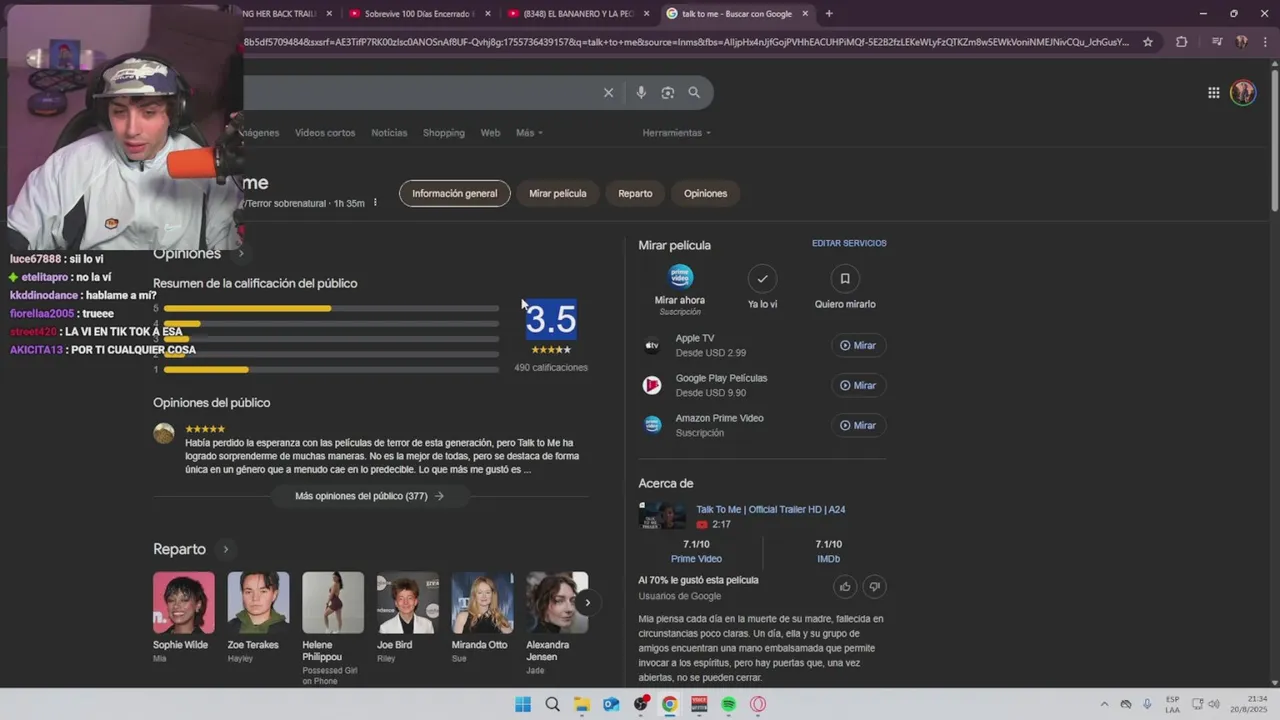The height and width of the screenshot is (720, 1280).
Task: Click the 5-star rating bar
Action: click(x=331, y=309)
